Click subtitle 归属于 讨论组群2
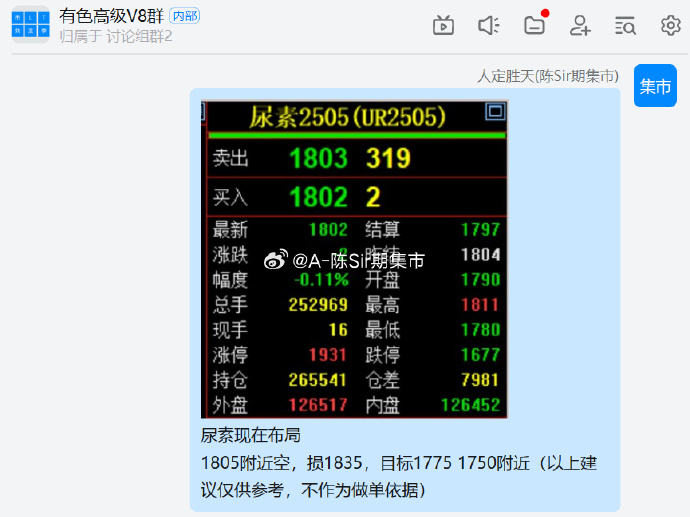690x517 pixels. coord(116,36)
